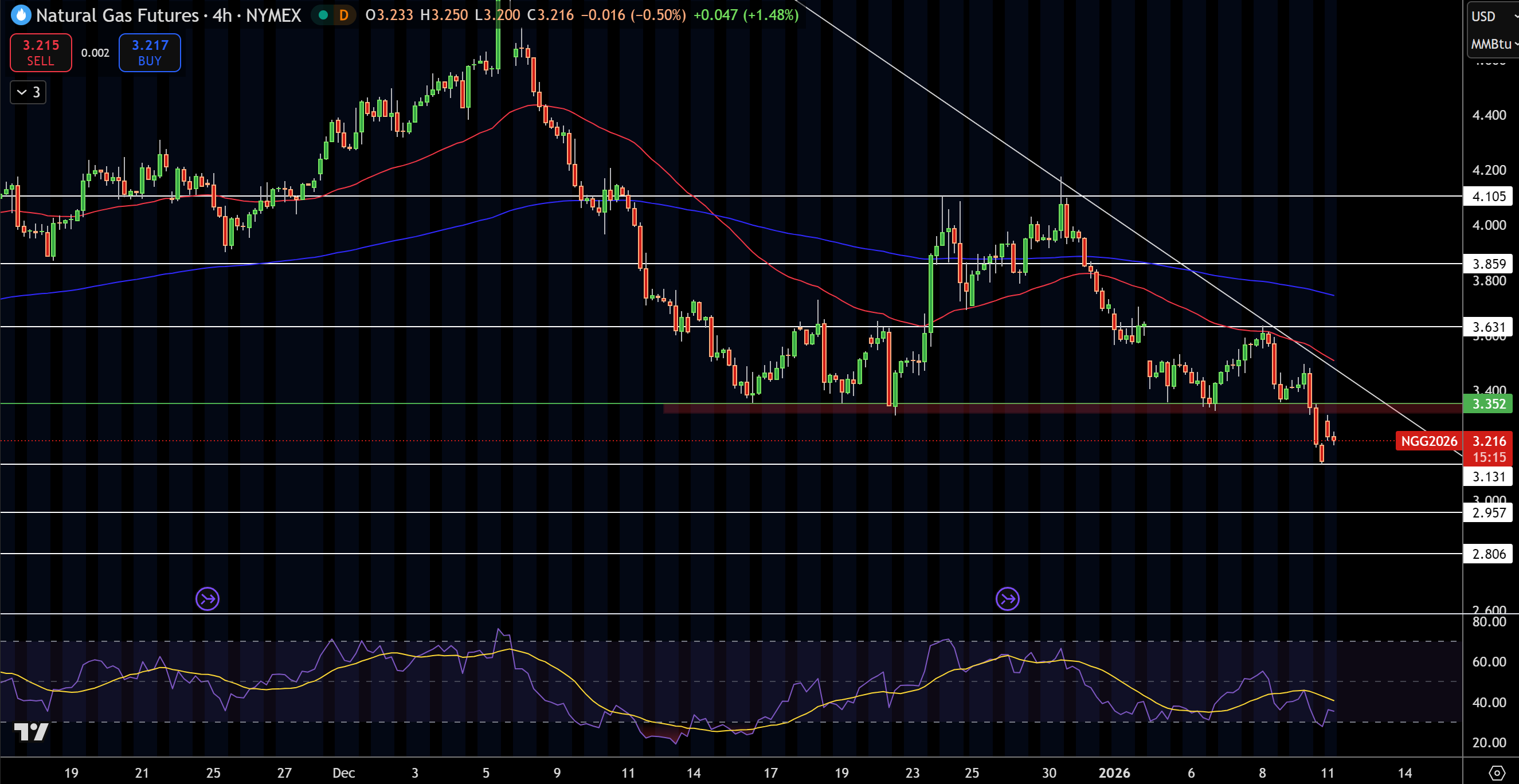Select the 4.105 horizontal line price label

1489,197
